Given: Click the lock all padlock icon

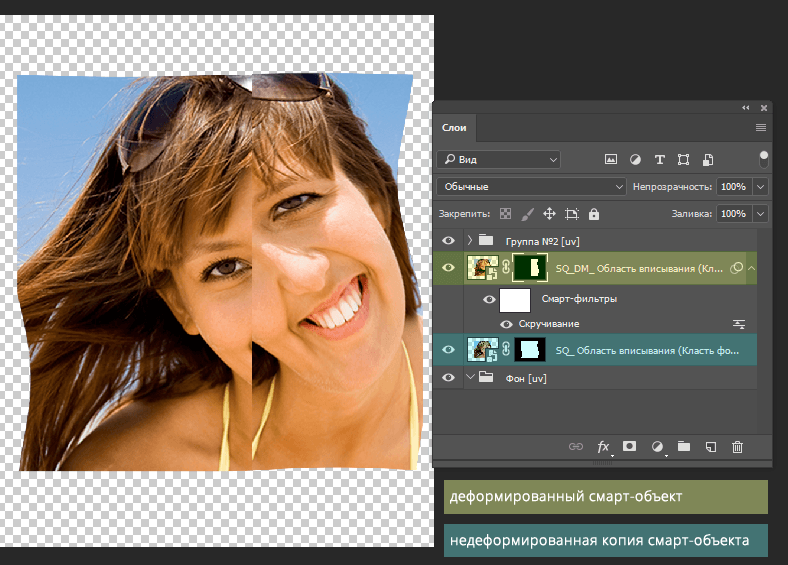Looking at the screenshot, I should pos(594,214).
